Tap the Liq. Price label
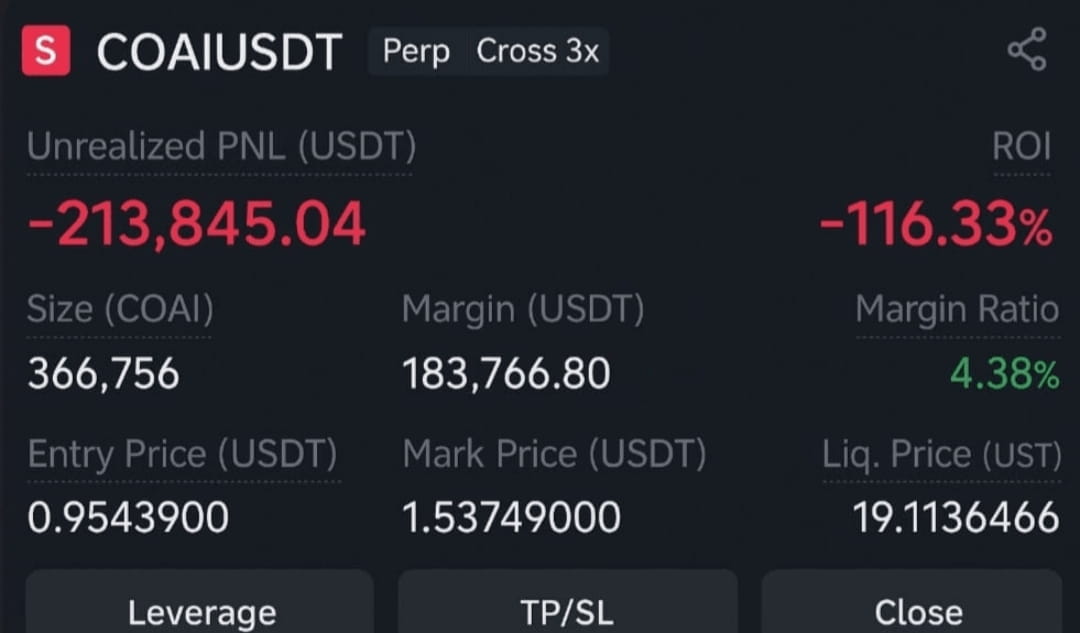This screenshot has width=1080, height=633. tap(942, 455)
